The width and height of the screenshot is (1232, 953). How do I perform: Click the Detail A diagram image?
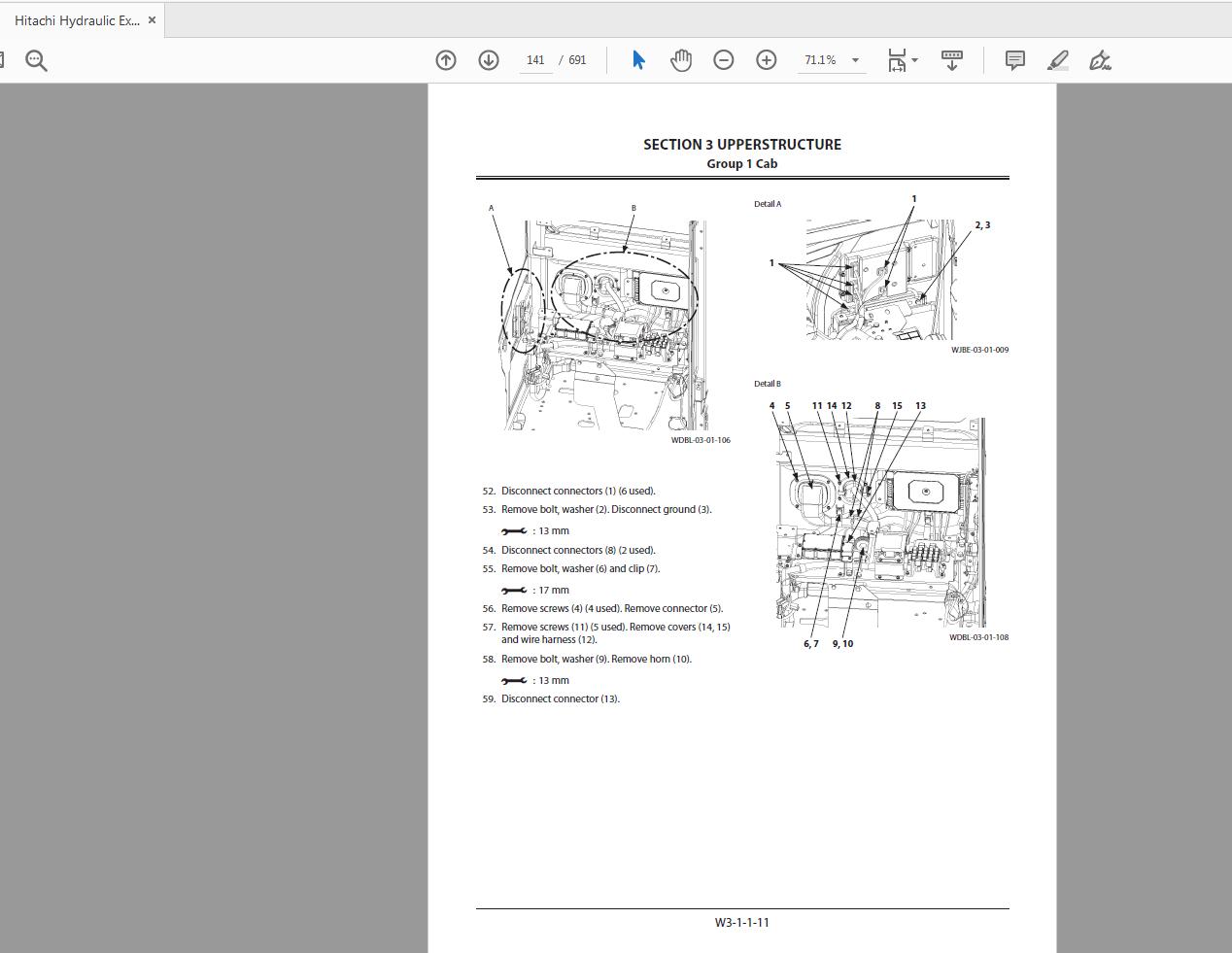coord(882,280)
